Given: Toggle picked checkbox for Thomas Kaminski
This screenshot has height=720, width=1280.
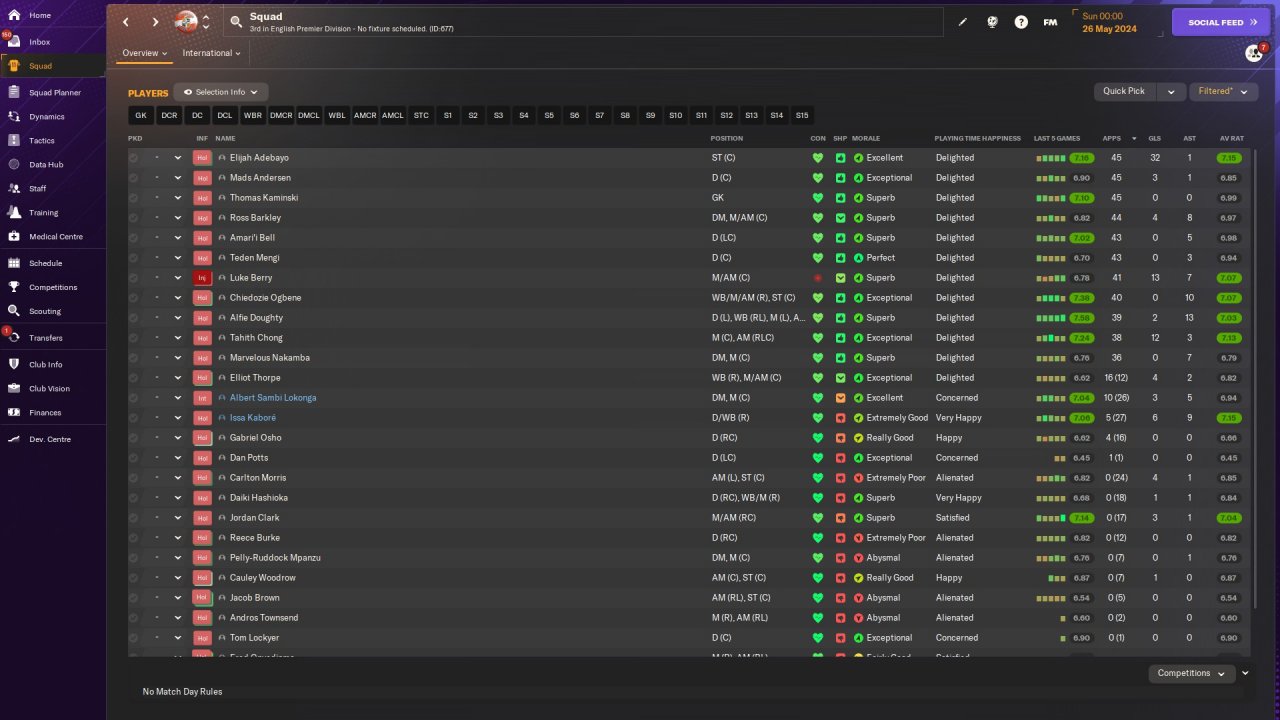Looking at the screenshot, I should click(134, 198).
